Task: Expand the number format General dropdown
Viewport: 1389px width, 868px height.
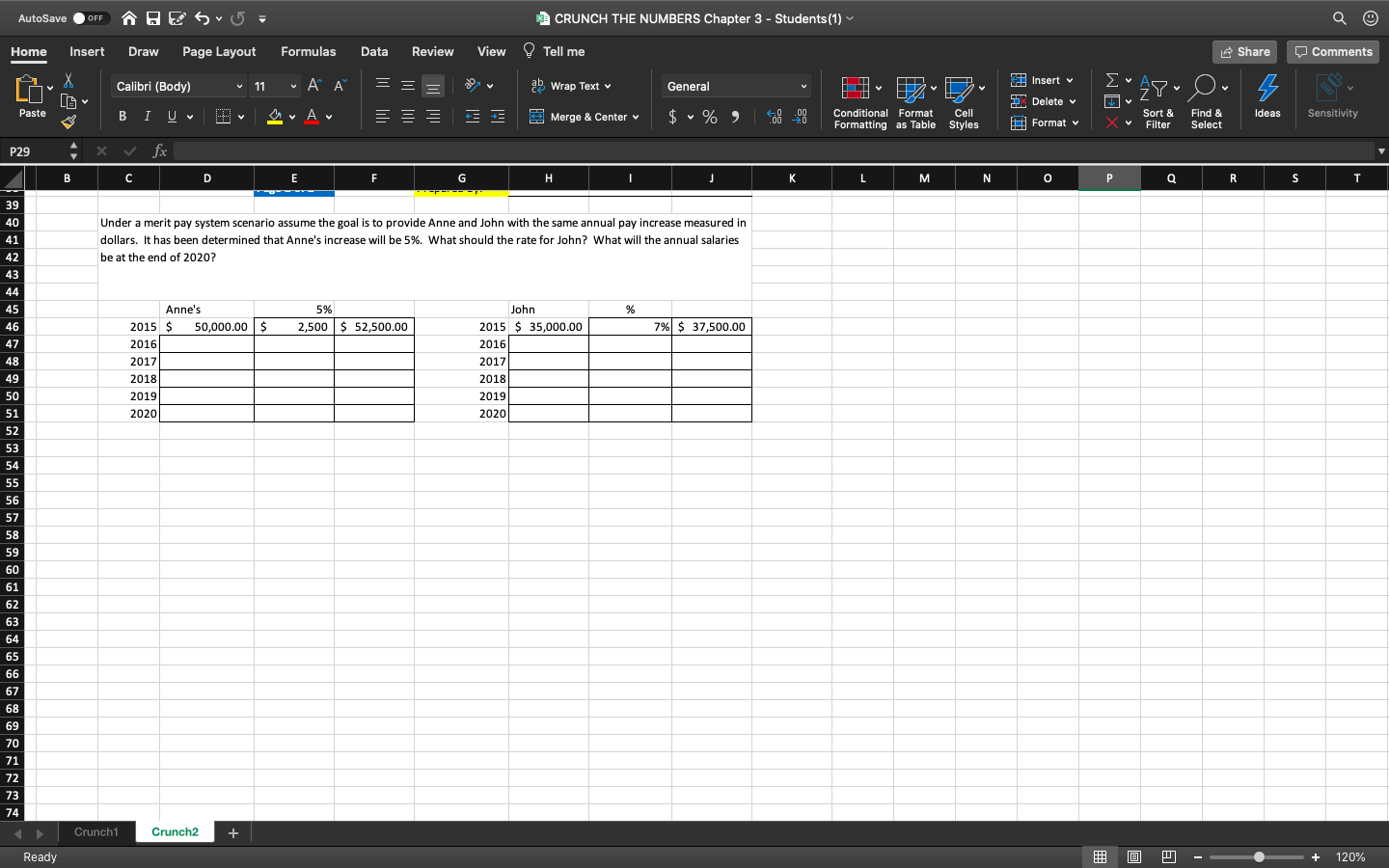Action: pyautogui.click(x=803, y=86)
